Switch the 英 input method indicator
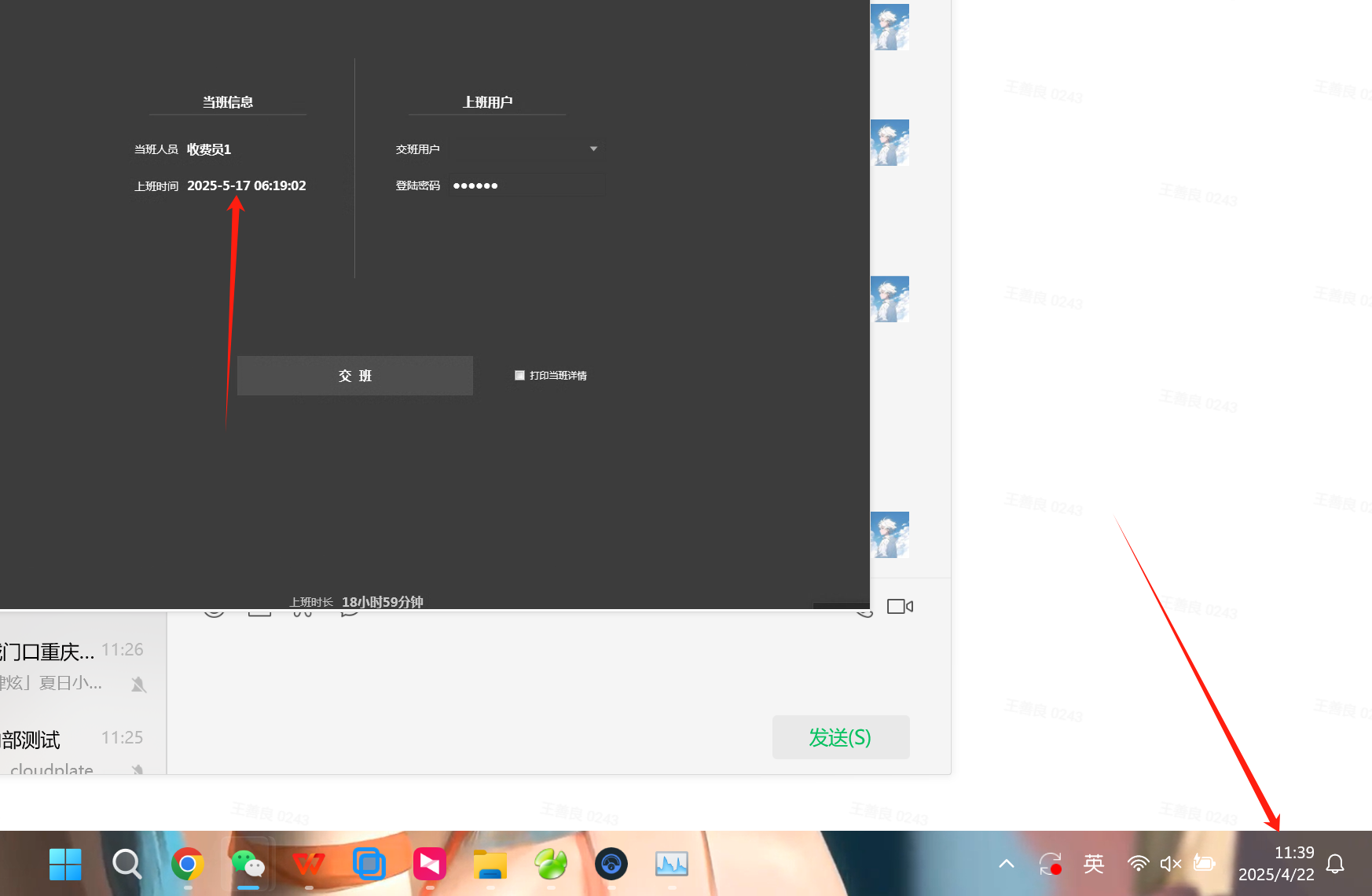 1094,864
